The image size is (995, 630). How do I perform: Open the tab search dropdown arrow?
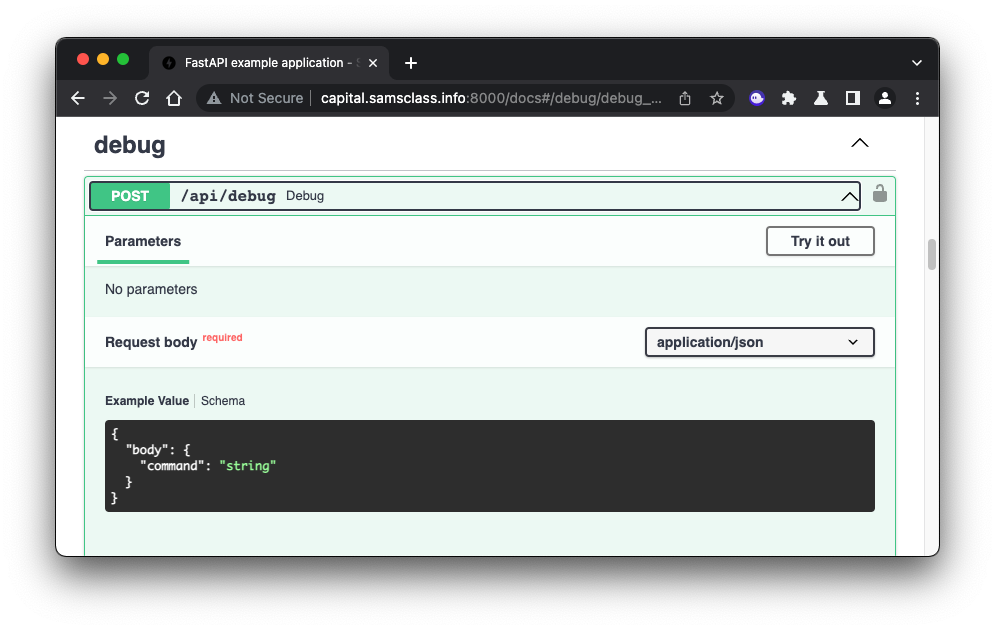917,62
